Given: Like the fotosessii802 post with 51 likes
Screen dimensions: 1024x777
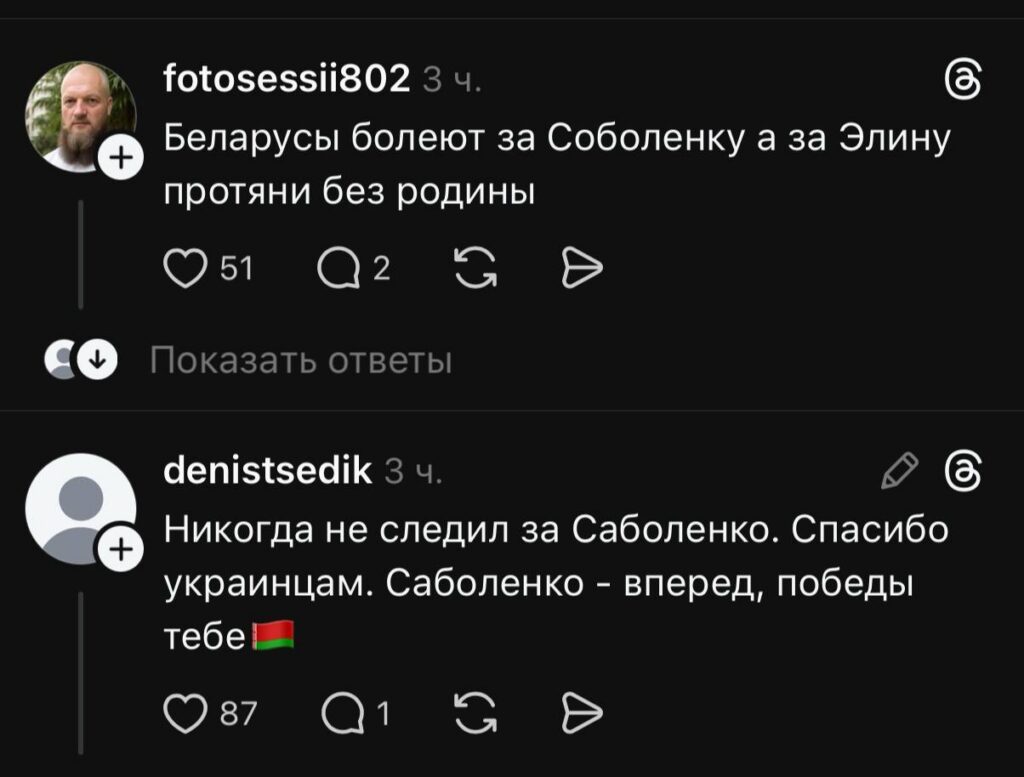Looking at the screenshot, I should tap(182, 267).
